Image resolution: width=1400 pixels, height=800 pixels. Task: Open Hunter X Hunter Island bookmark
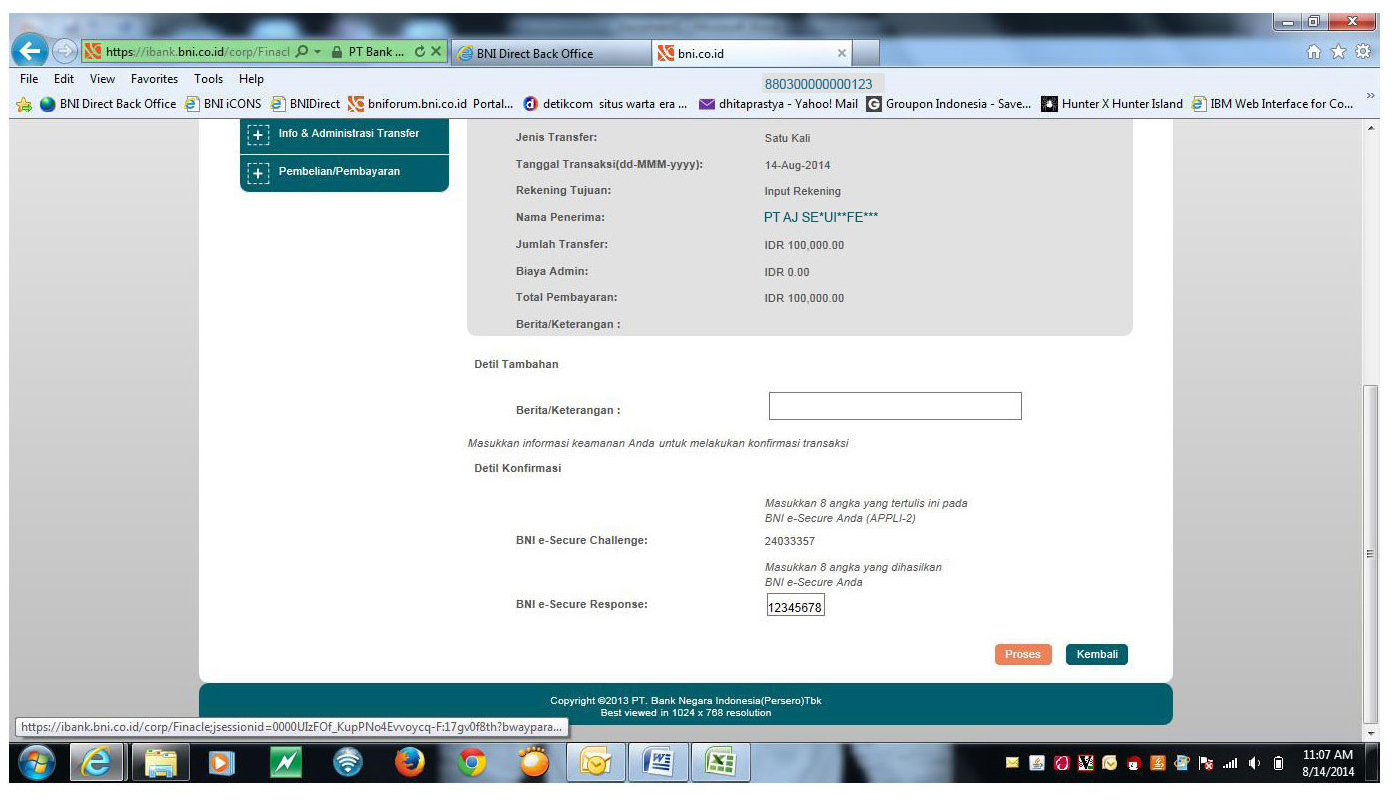coord(1112,104)
